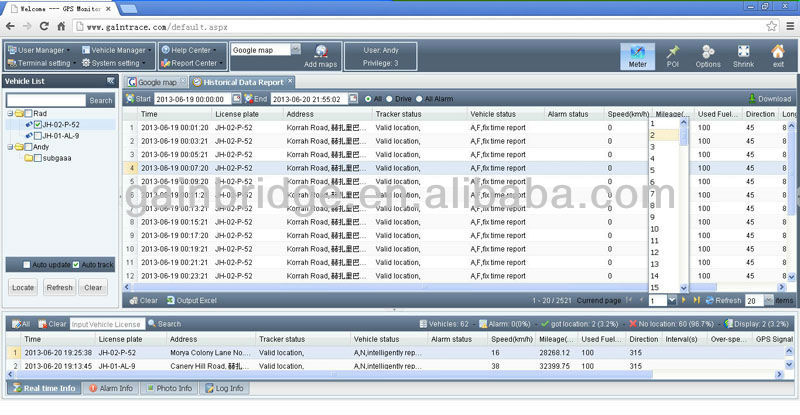Open browser home page
The image size is (800, 415).
coord(61,26)
